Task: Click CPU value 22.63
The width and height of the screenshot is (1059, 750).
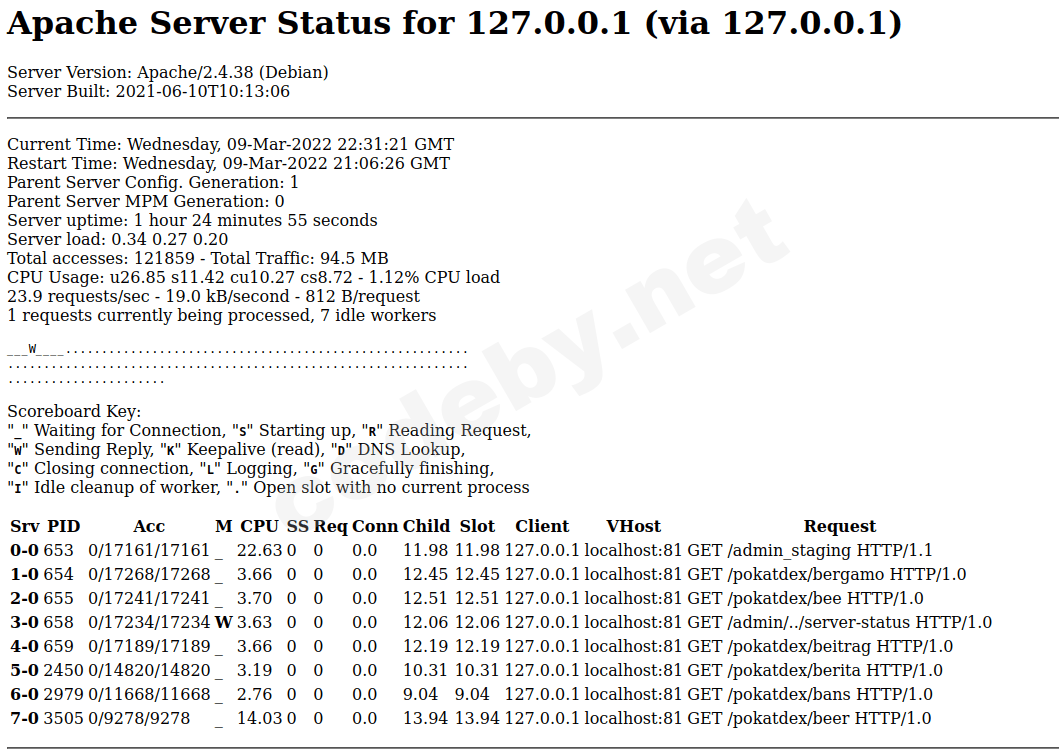Action: point(259,551)
